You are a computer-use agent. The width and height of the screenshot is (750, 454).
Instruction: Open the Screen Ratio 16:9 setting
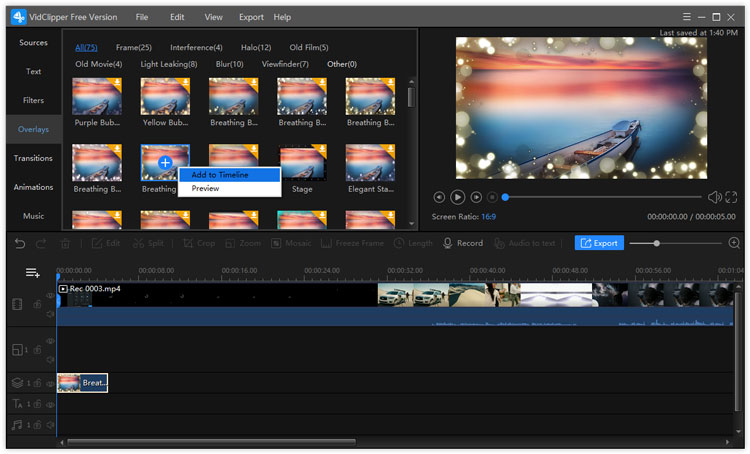click(x=488, y=217)
